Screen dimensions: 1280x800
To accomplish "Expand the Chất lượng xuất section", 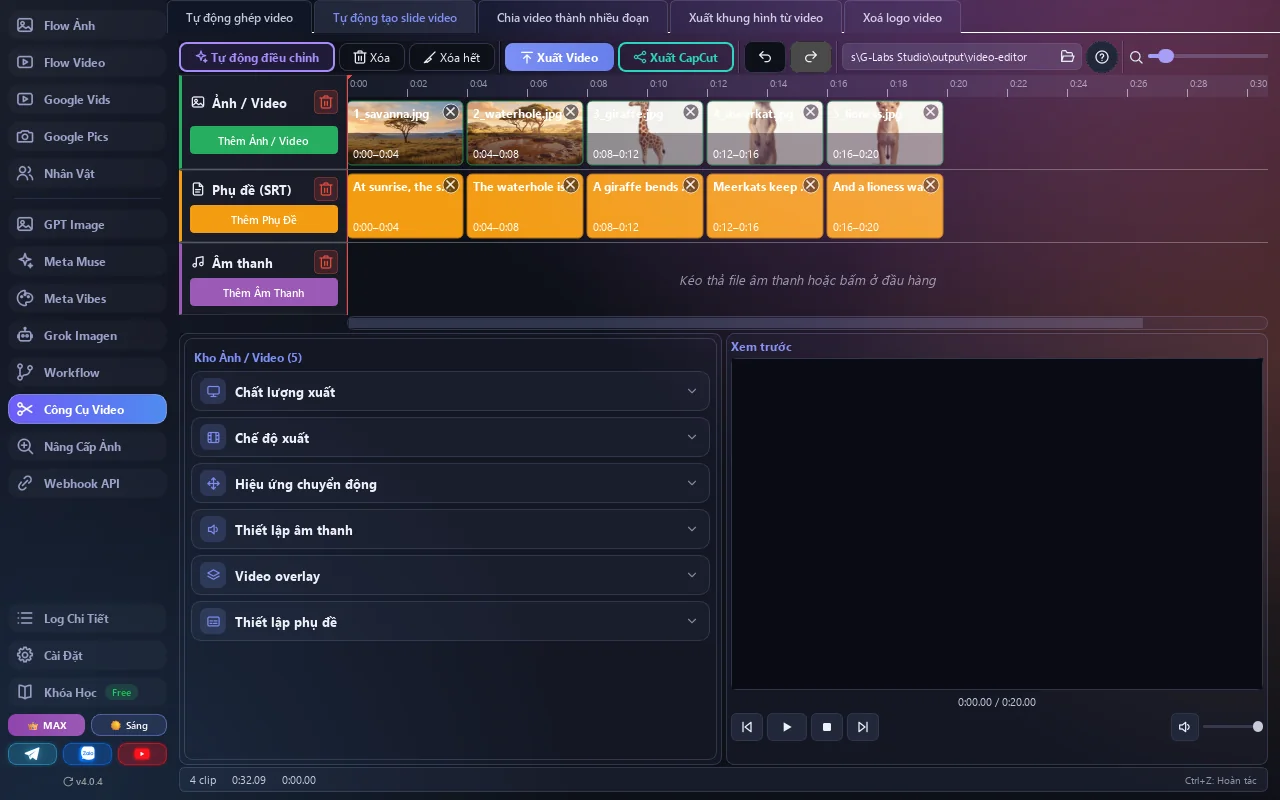I will coord(450,391).
